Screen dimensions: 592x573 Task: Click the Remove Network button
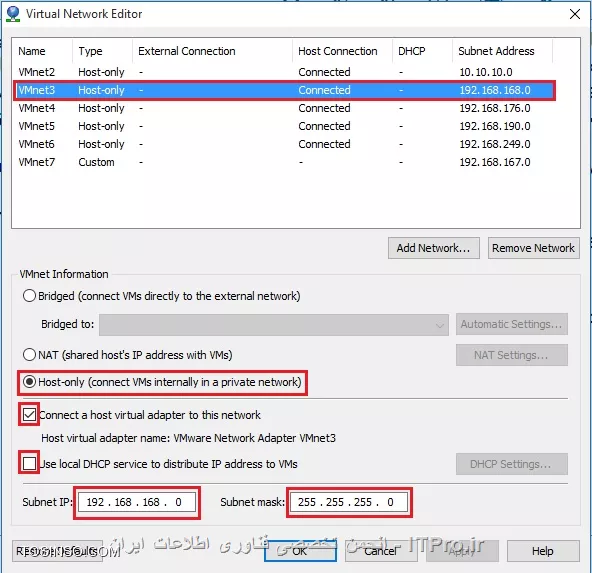click(x=533, y=248)
